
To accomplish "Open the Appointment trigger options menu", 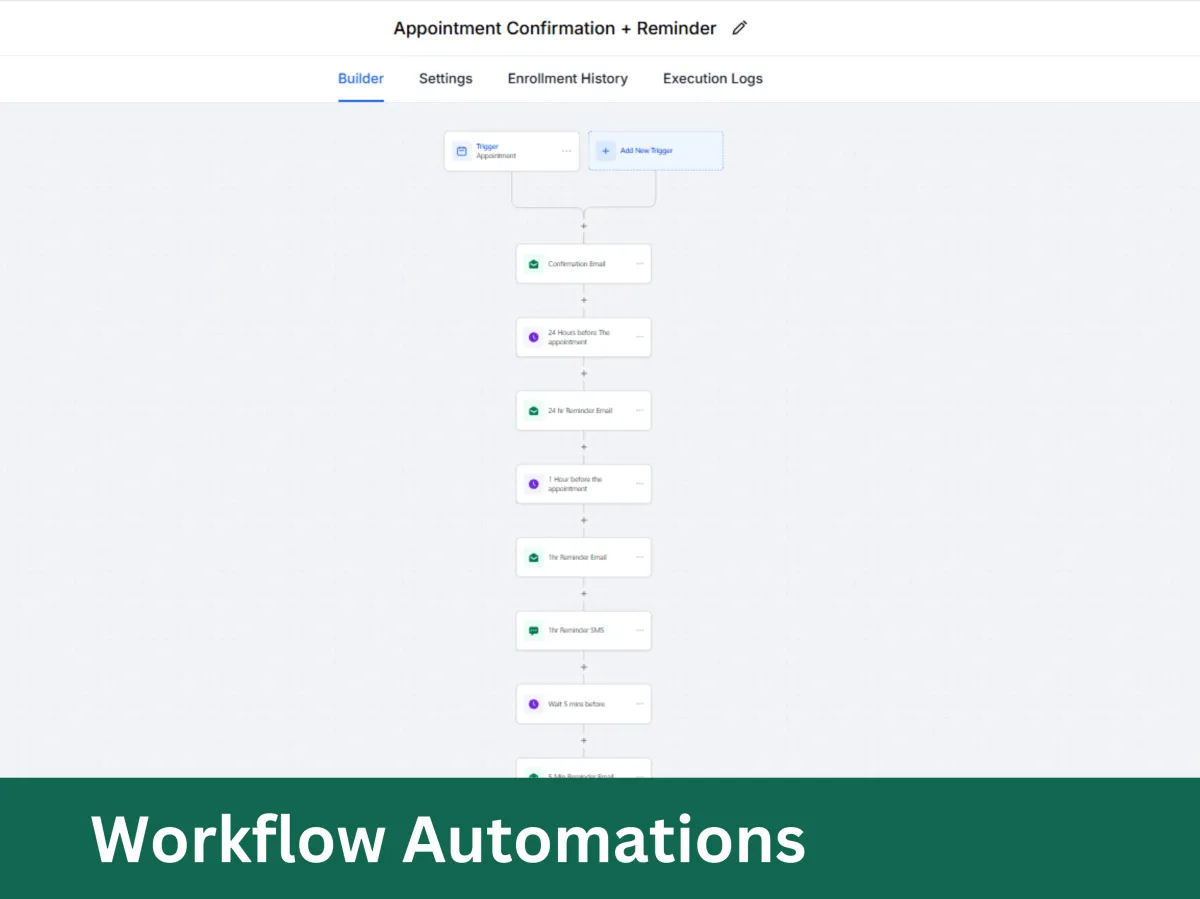I will tap(567, 151).
